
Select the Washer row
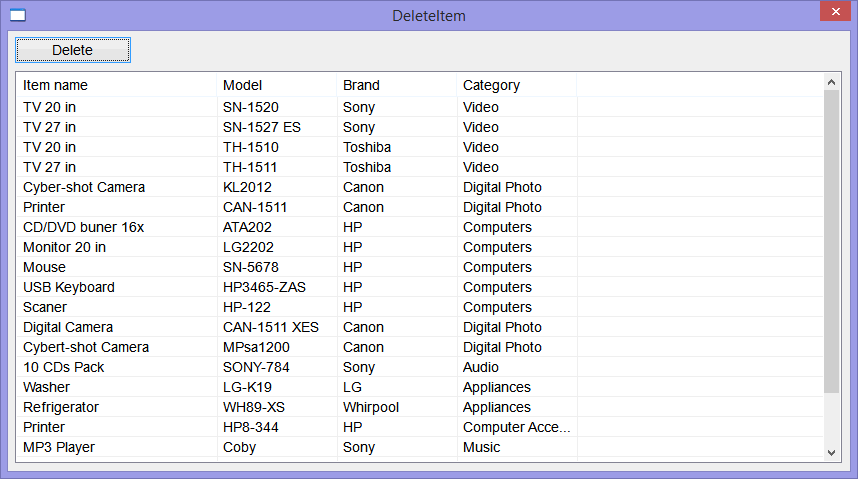click(420, 387)
